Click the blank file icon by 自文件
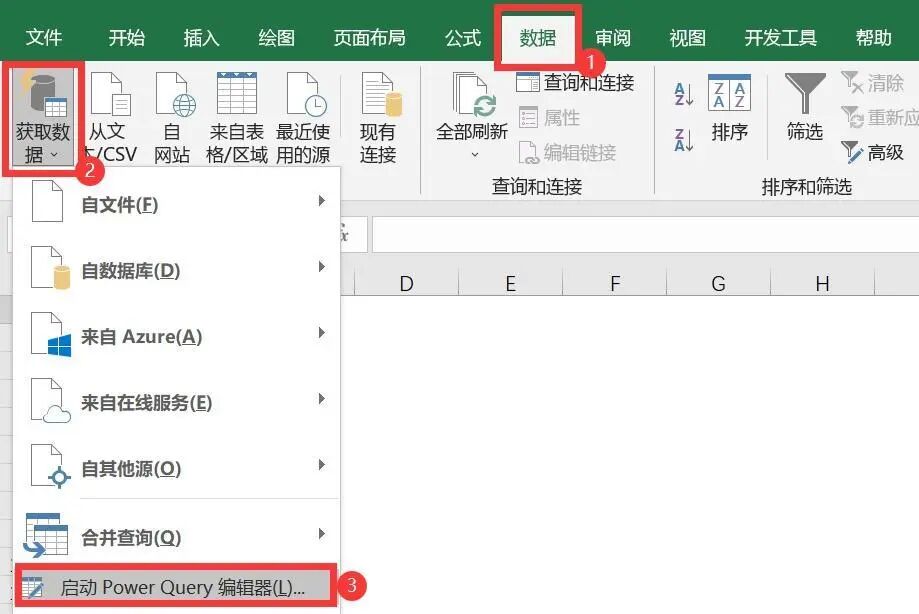The height and width of the screenshot is (614, 919). [x=47, y=202]
